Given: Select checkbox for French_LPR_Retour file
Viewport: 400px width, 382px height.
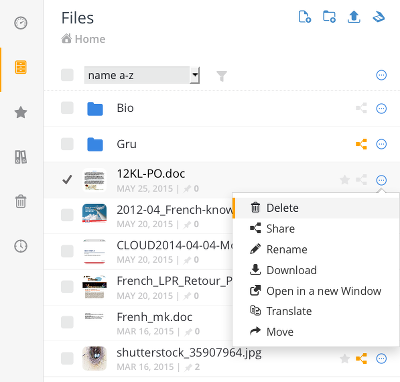Looking at the screenshot, I should (x=67, y=286).
